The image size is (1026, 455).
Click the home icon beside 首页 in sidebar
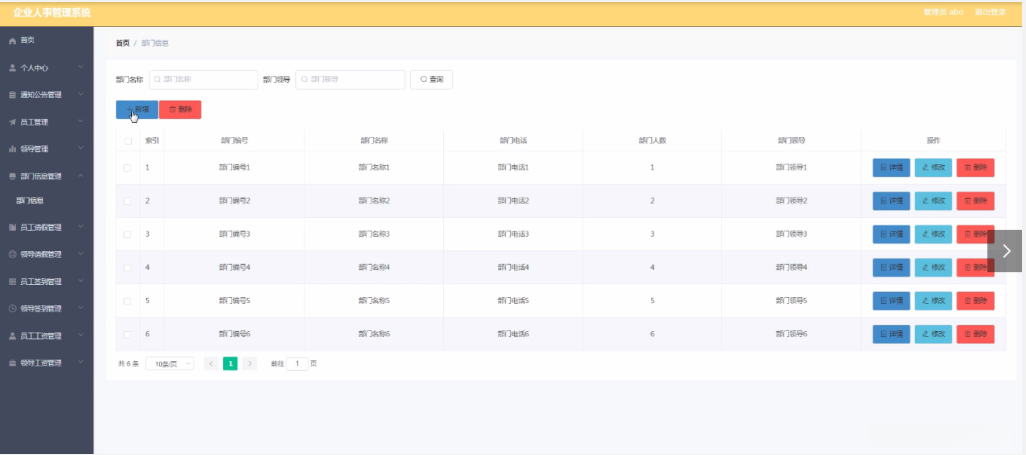point(12,41)
